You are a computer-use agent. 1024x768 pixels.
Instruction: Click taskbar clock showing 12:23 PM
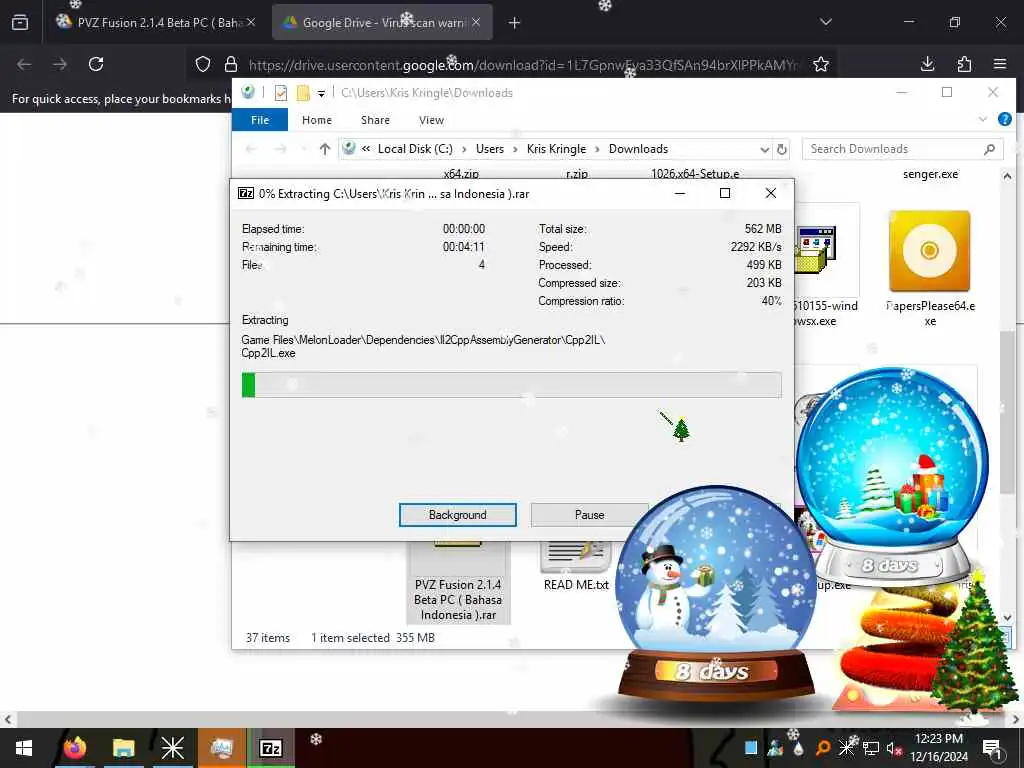(x=939, y=748)
